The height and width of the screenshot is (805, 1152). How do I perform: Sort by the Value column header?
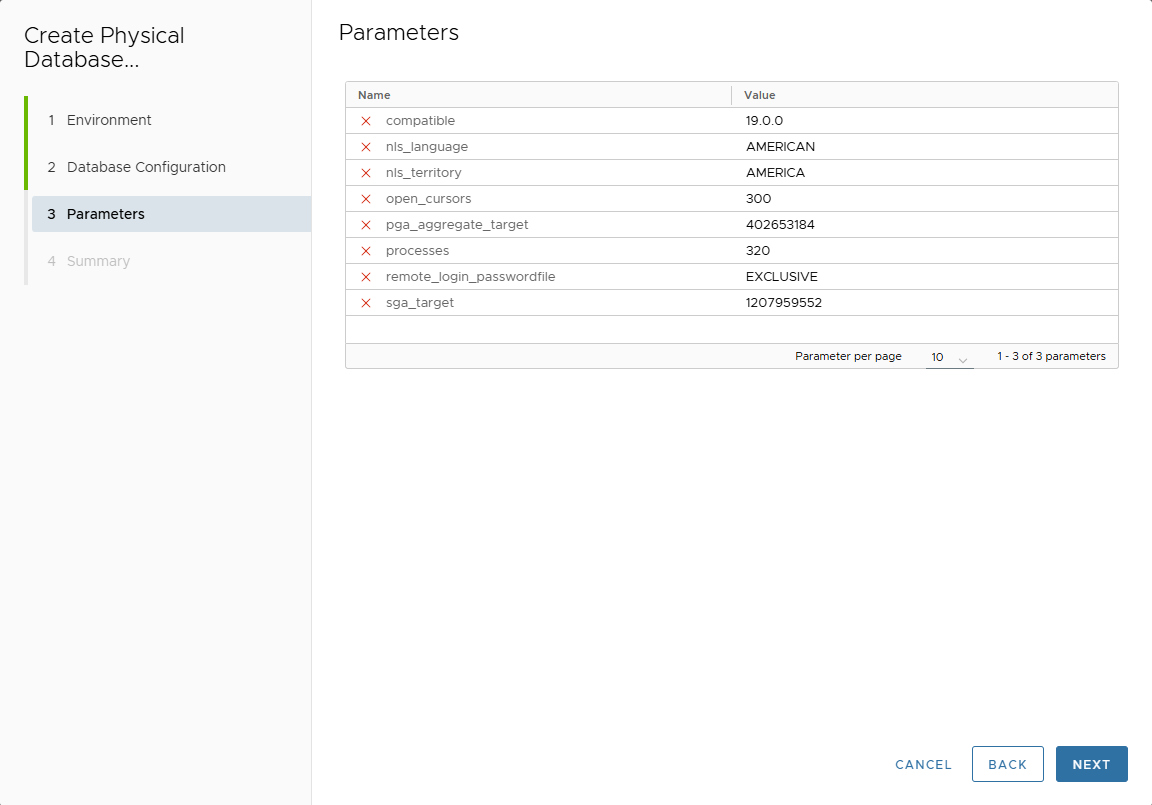click(x=759, y=94)
